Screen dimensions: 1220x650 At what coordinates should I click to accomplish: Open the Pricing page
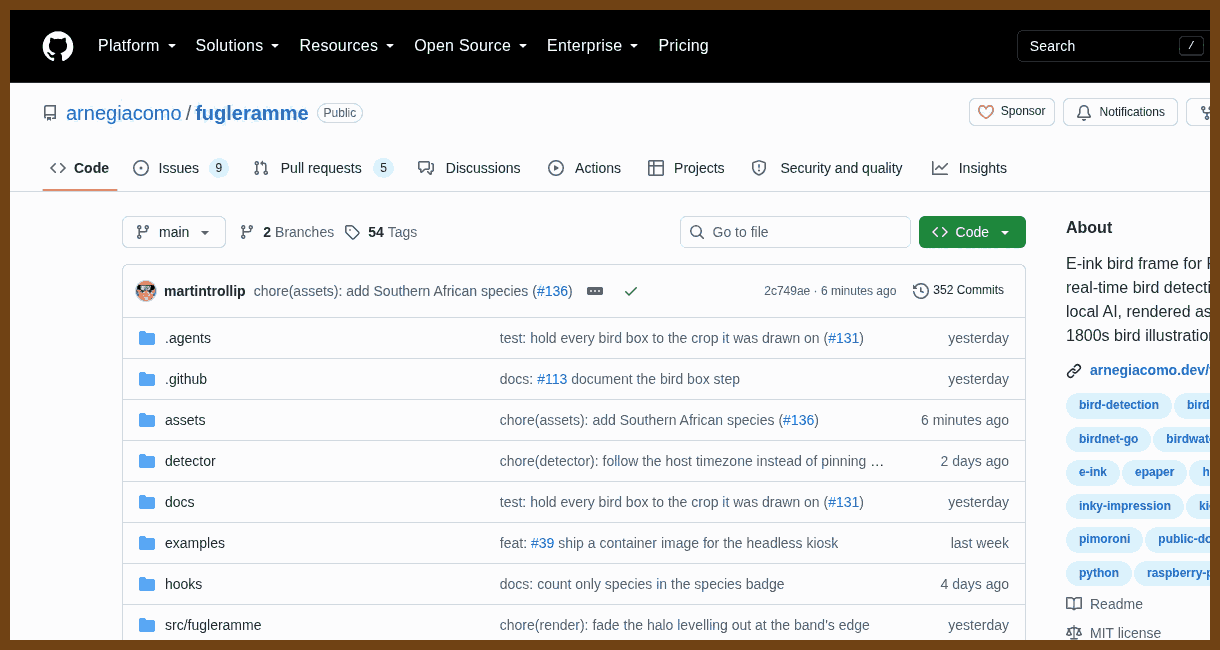click(x=683, y=46)
